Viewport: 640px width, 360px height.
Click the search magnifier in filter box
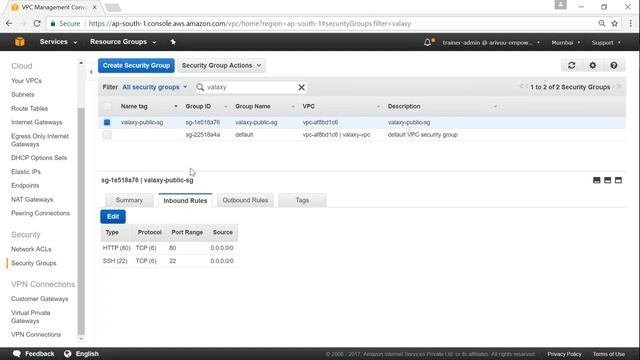(x=200, y=87)
